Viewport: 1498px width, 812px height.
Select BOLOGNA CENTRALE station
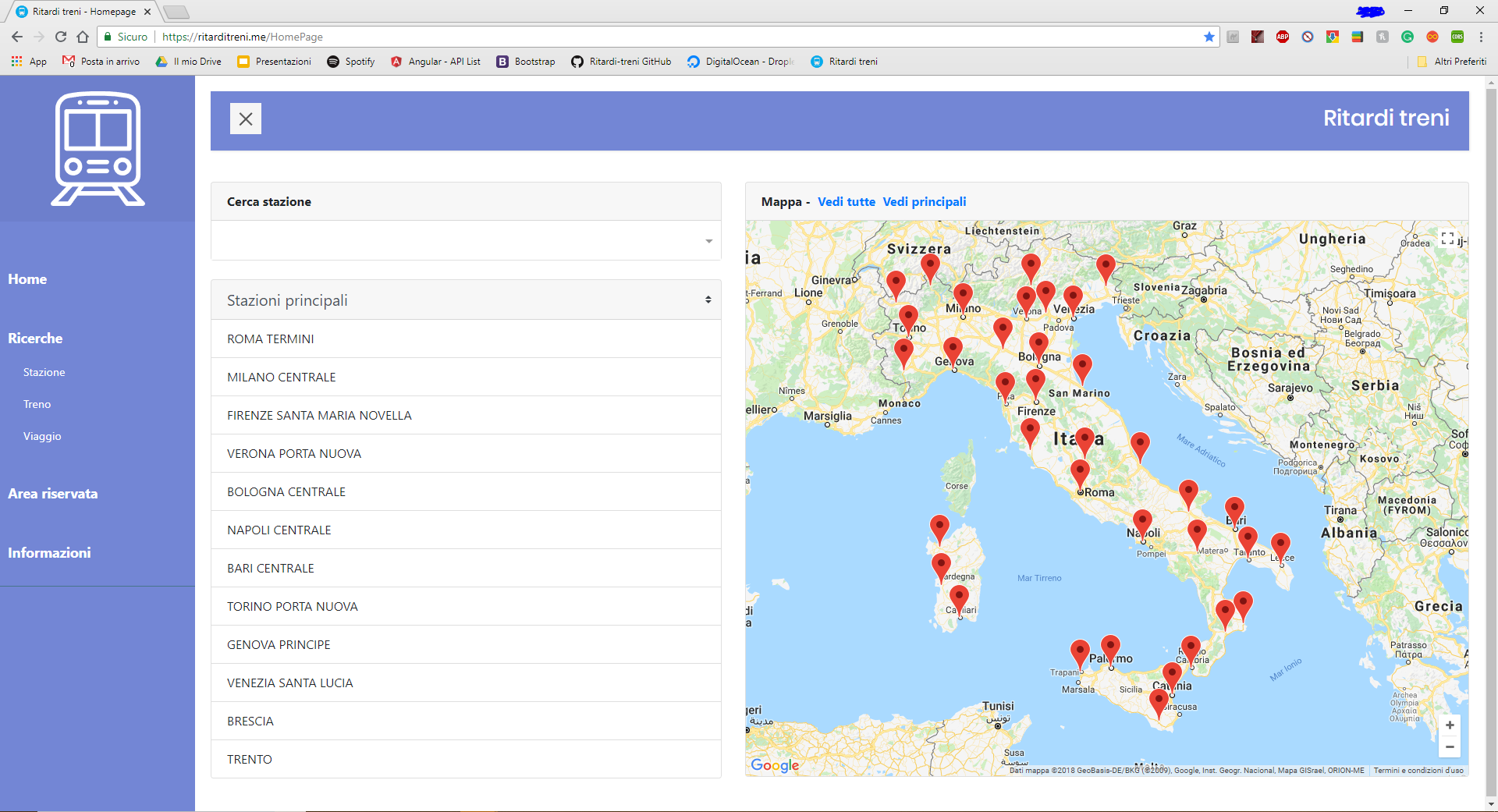pos(466,492)
